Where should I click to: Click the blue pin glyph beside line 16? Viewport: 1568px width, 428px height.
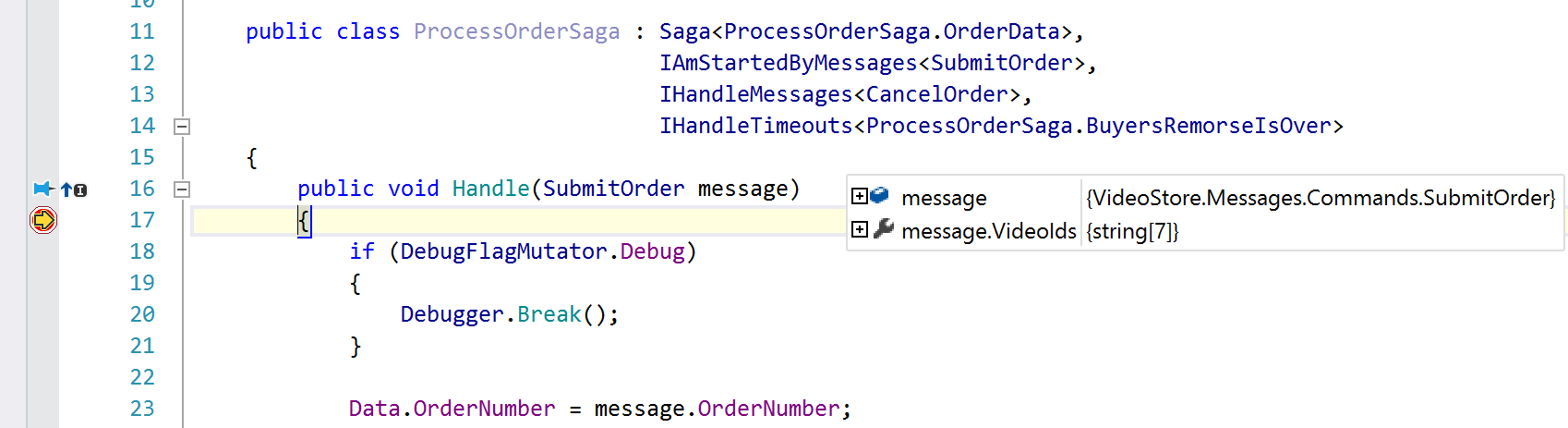point(43,190)
